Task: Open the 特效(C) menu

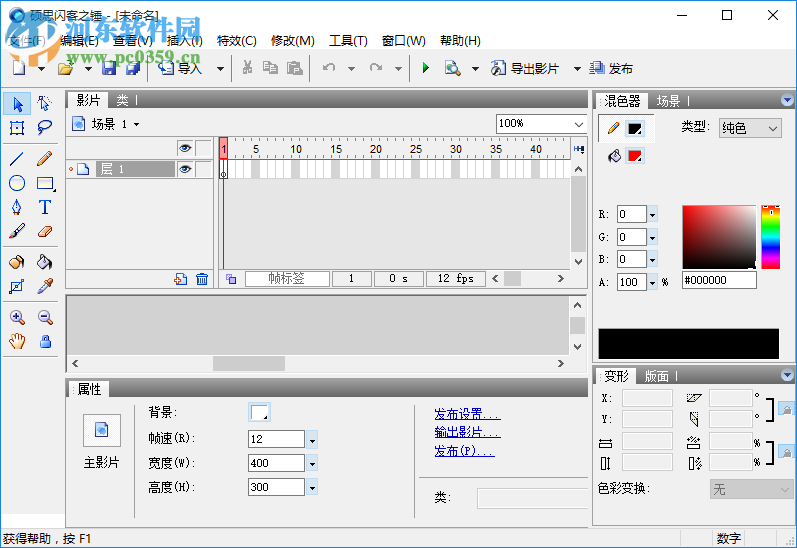Action: coord(236,41)
